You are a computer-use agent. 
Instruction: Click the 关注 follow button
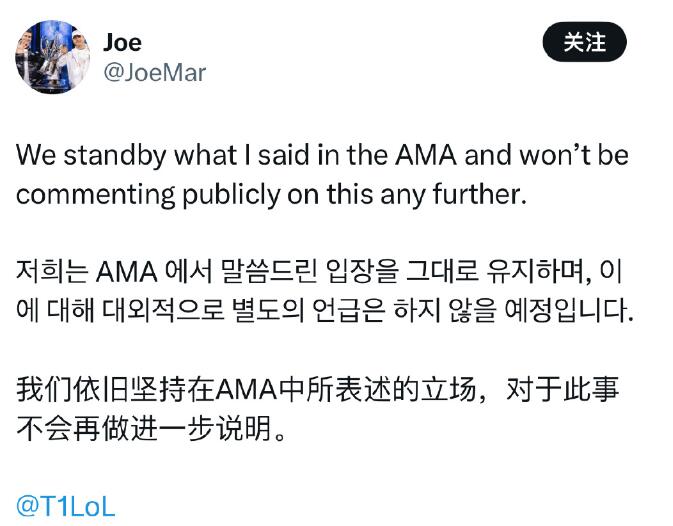coord(585,42)
